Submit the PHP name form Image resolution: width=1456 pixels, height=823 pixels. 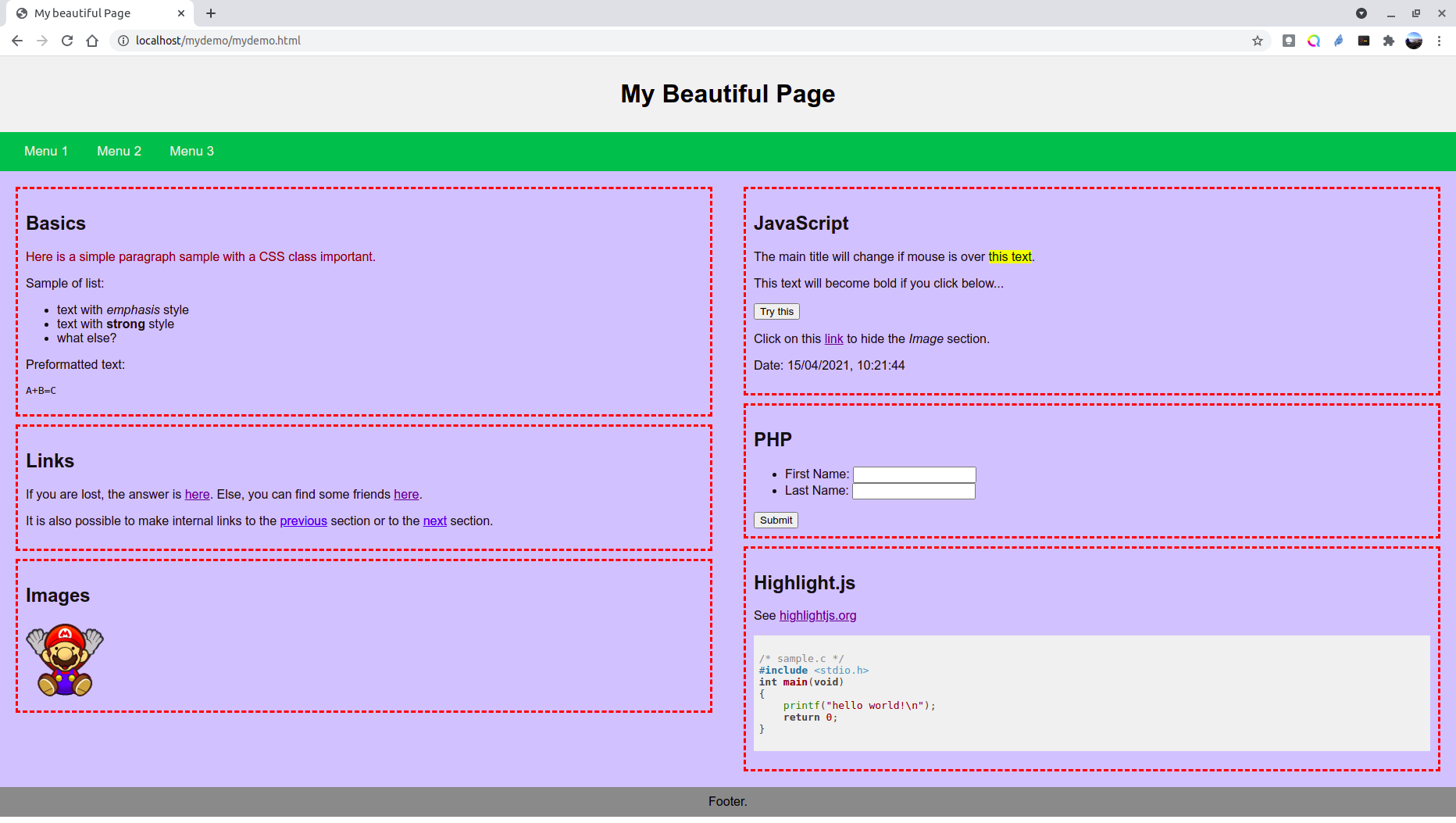click(x=776, y=521)
